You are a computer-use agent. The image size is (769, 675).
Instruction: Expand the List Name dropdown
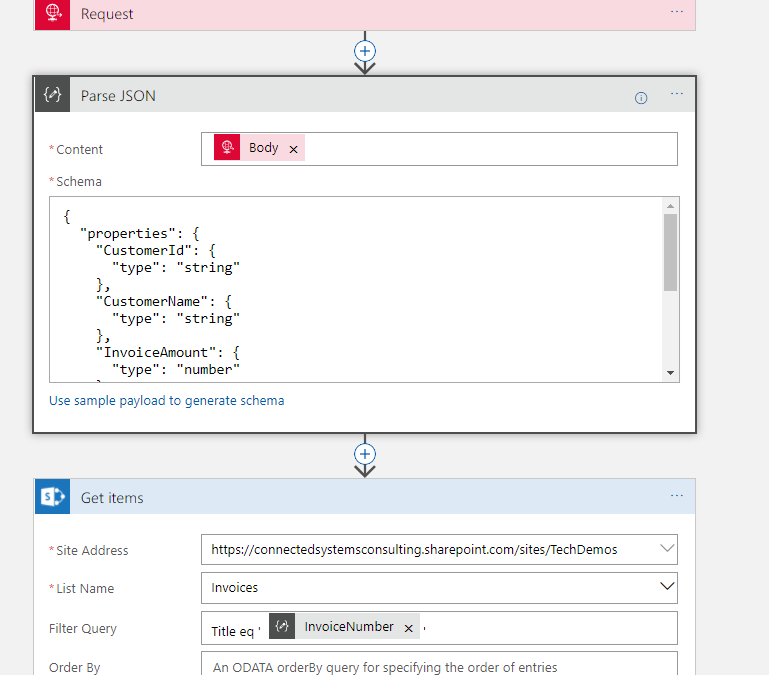(x=666, y=586)
